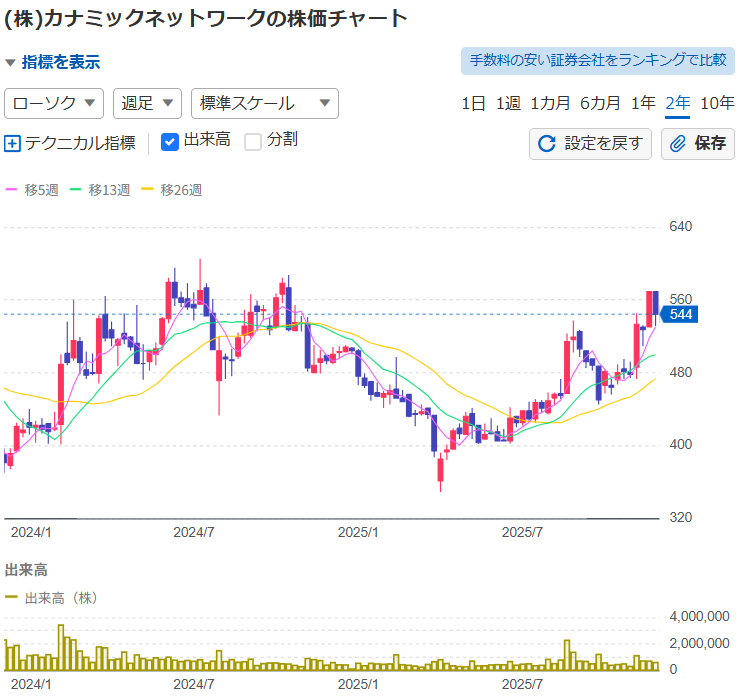
Task: Click the tallest volume bar in early 2024
Action: tap(61, 646)
